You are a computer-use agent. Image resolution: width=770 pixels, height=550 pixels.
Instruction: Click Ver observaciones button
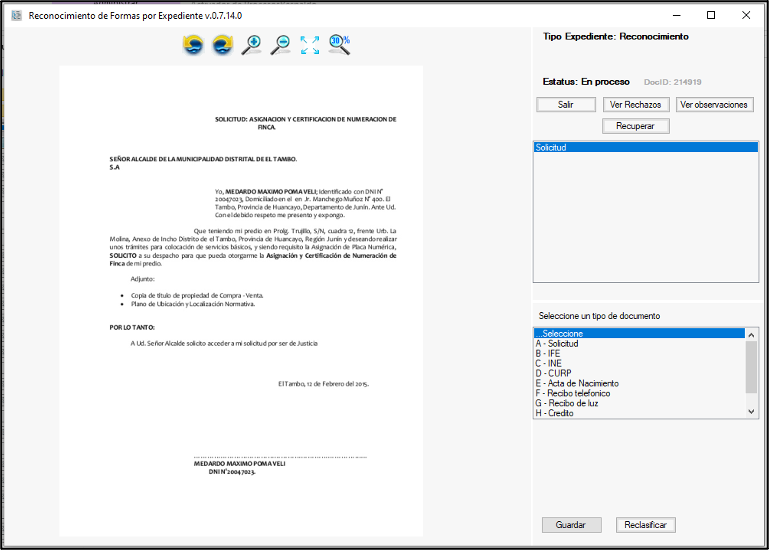[x=714, y=104]
